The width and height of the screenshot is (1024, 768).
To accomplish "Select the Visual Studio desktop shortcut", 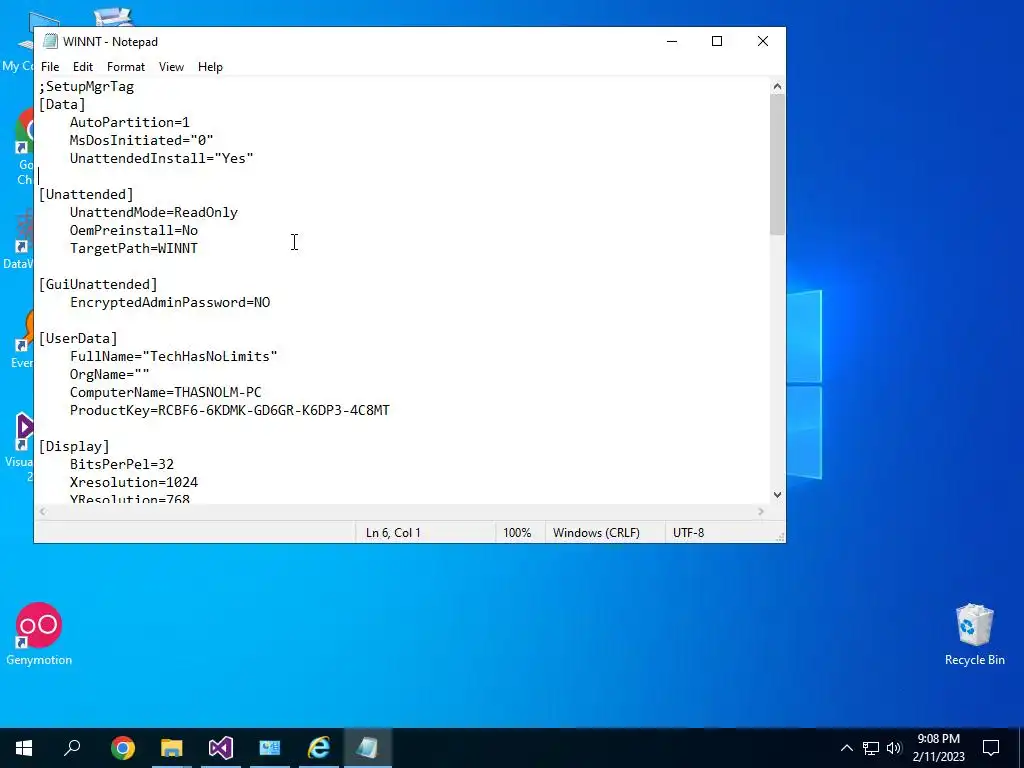I will coord(21,447).
